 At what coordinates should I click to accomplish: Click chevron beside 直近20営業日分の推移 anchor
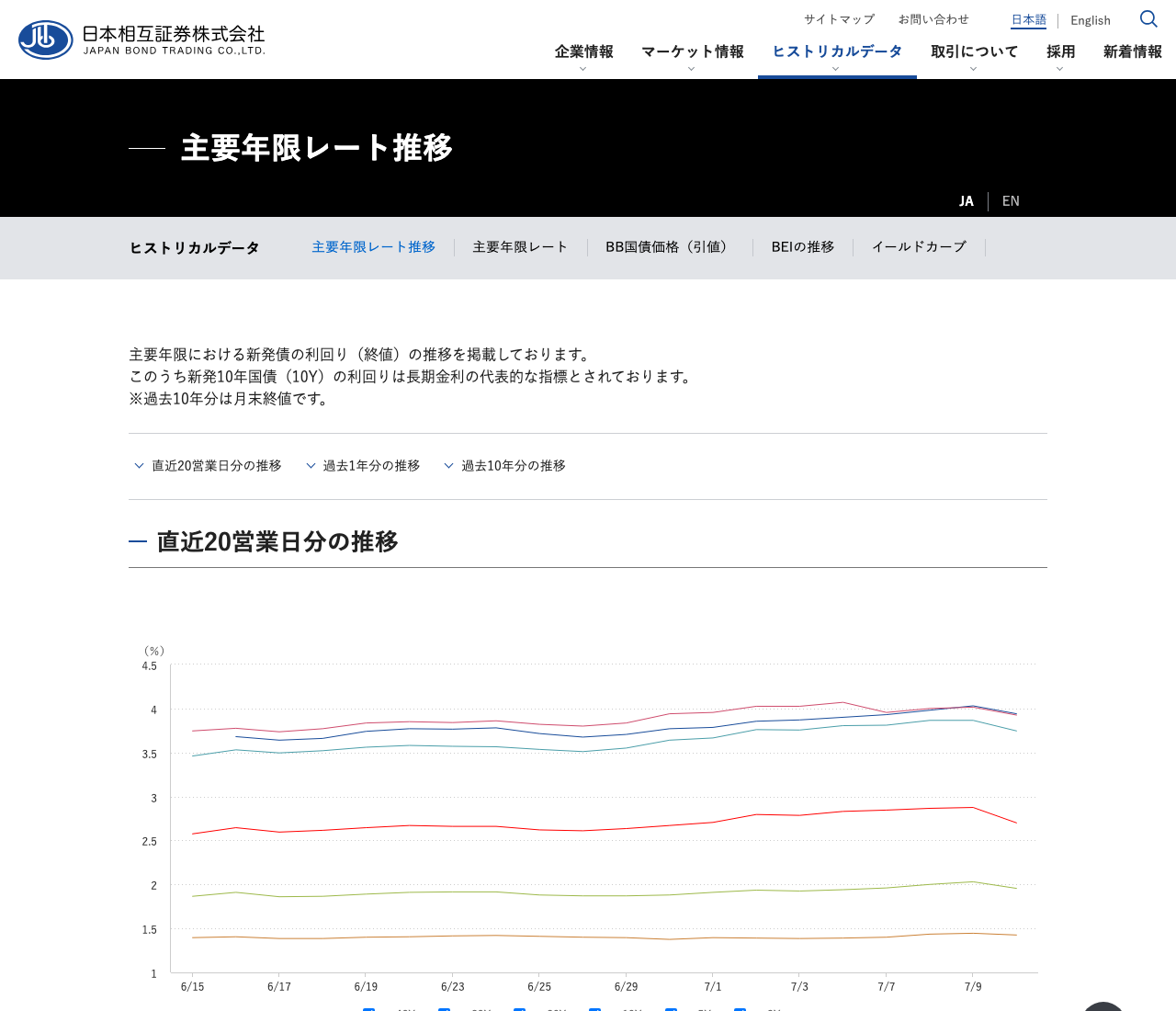click(x=139, y=466)
